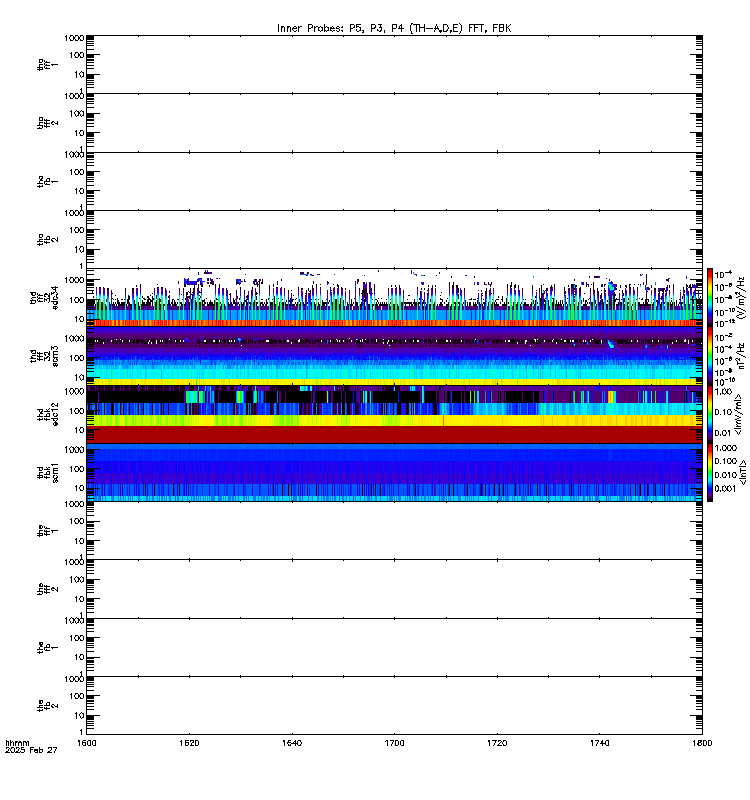
Task: Click the 'the ff 1' panel label
Action: (x=47, y=531)
